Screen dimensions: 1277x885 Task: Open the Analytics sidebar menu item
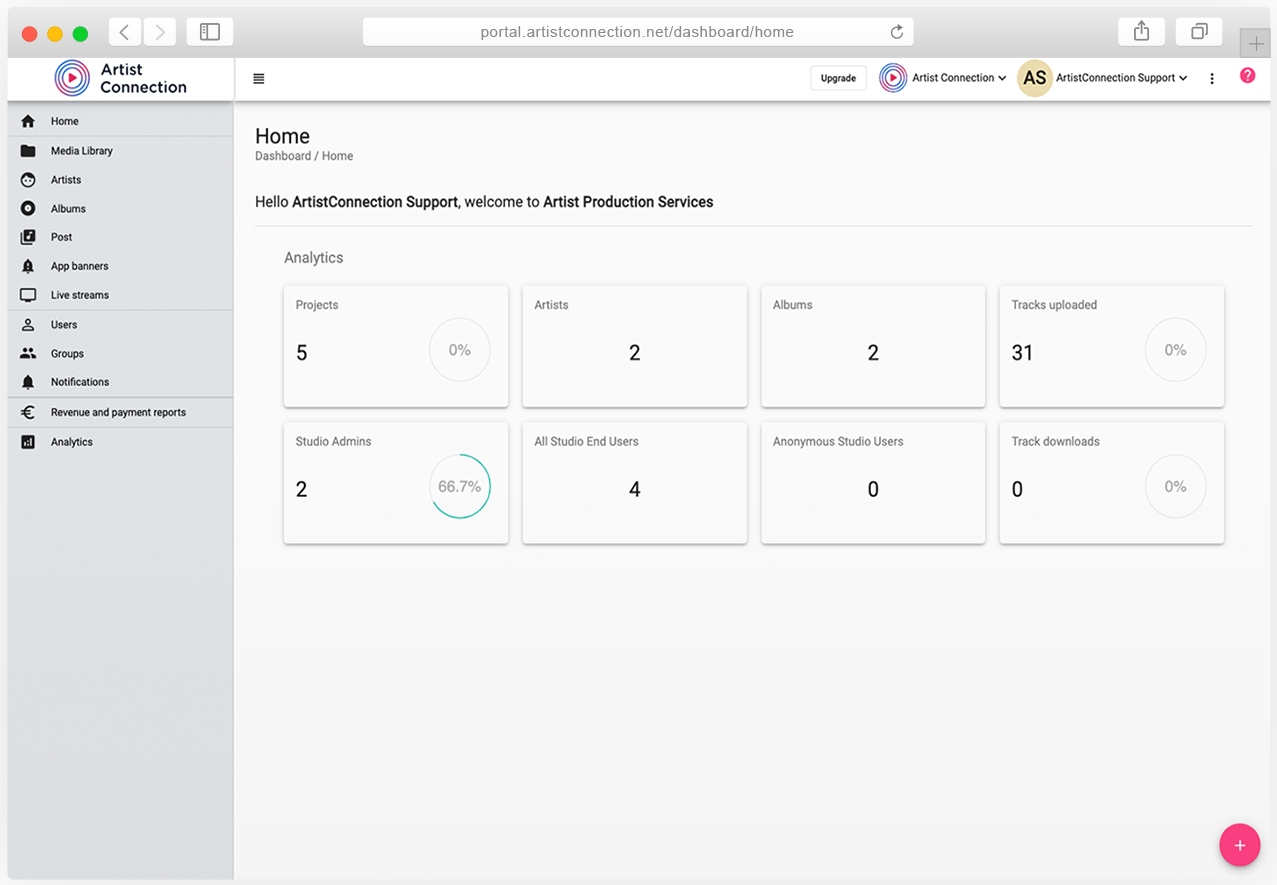tap(72, 442)
